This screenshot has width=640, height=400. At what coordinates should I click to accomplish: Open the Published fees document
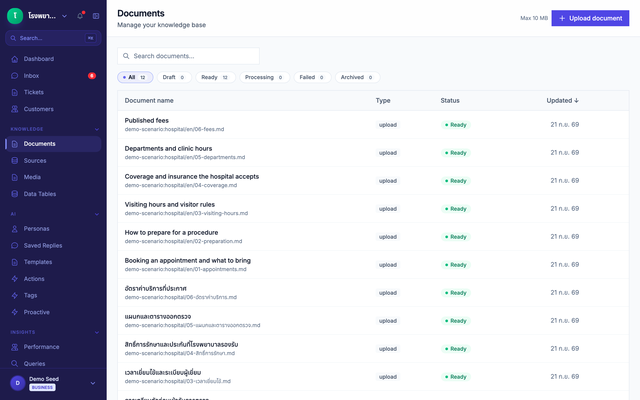coord(147,120)
